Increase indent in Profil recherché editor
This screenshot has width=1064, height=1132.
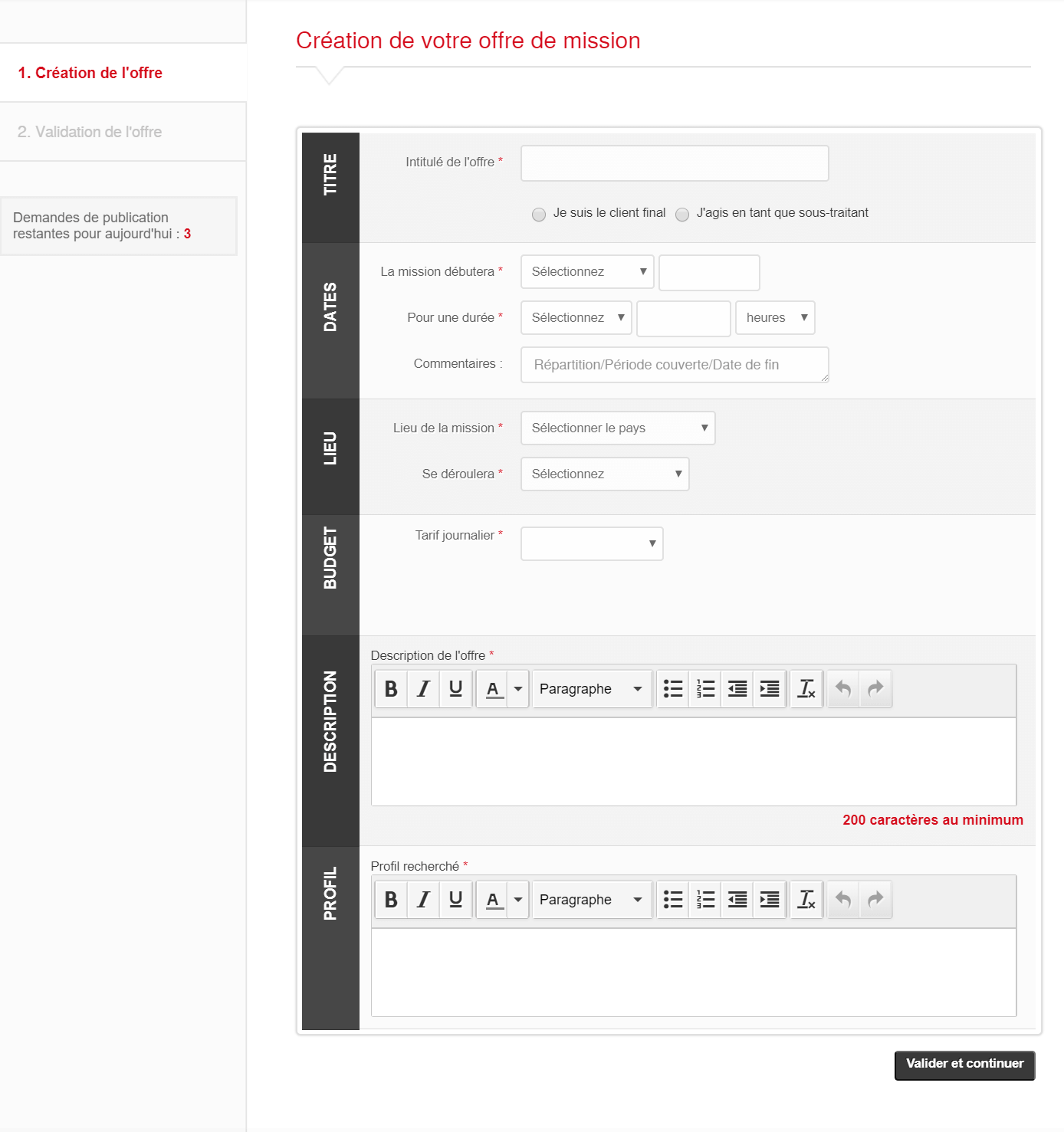click(770, 900)
